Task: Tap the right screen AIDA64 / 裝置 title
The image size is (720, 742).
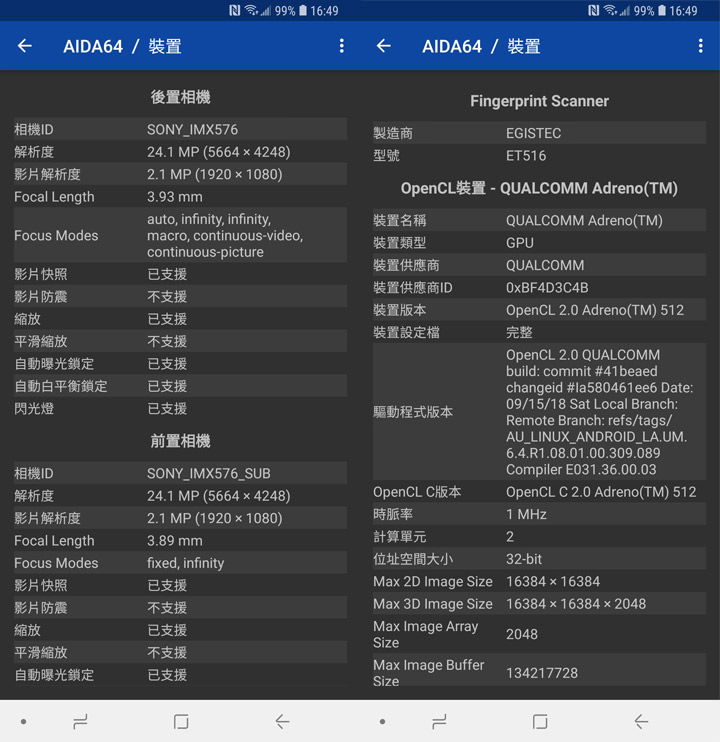Action: (x=481, y=46)
